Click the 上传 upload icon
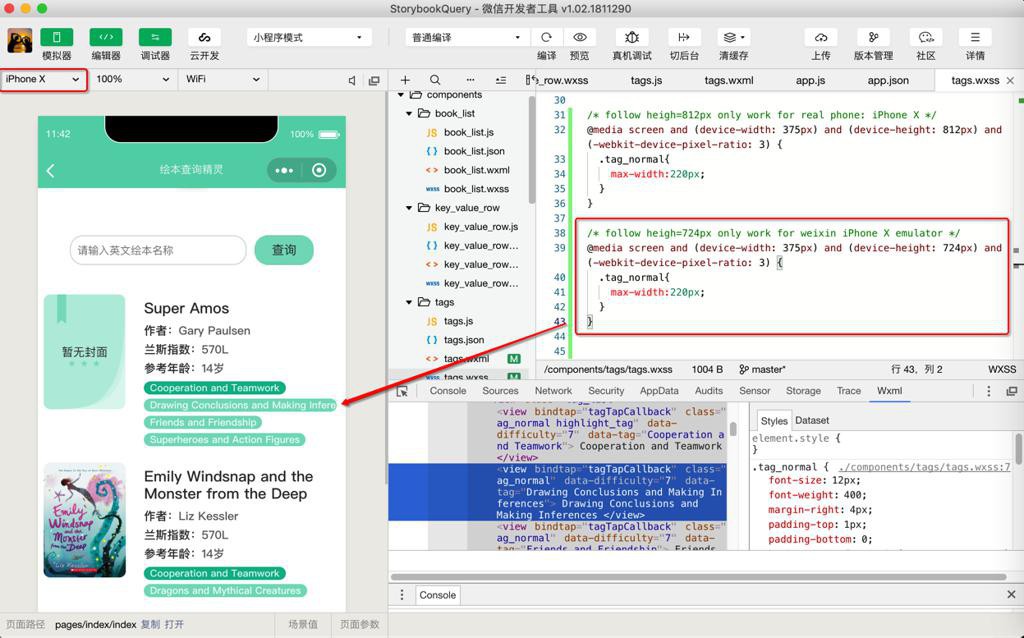Image resolution: width=1024 pixels, height=638 pixels. [821, 37]
